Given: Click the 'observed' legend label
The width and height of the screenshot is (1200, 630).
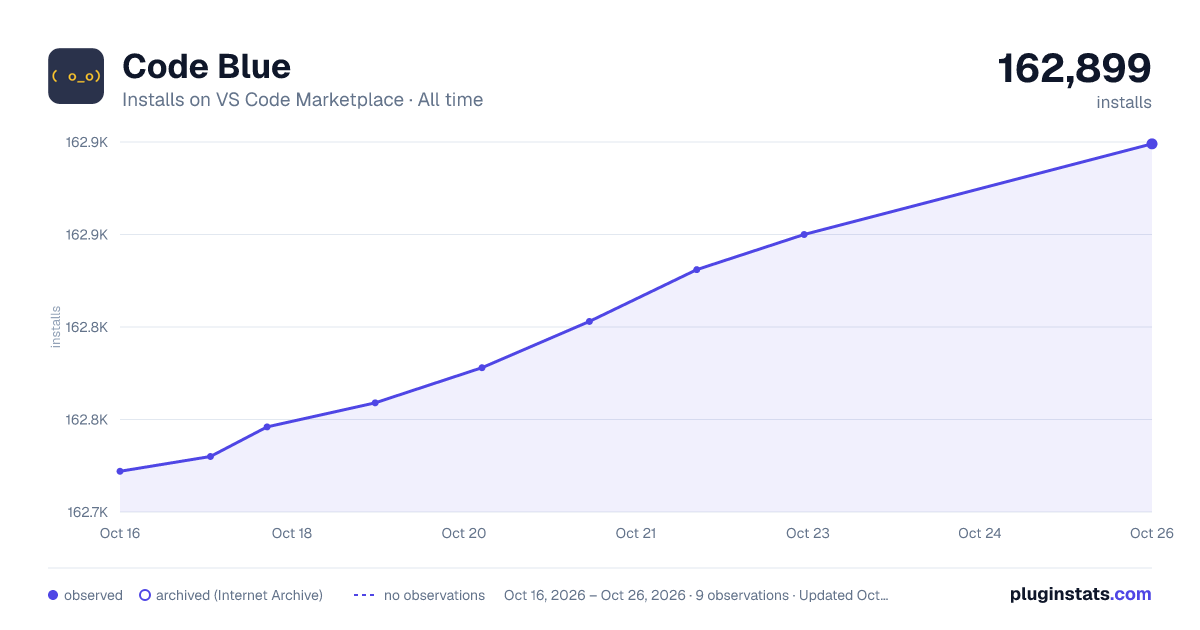Looking at the screenshot, I should tap(93, 595).
